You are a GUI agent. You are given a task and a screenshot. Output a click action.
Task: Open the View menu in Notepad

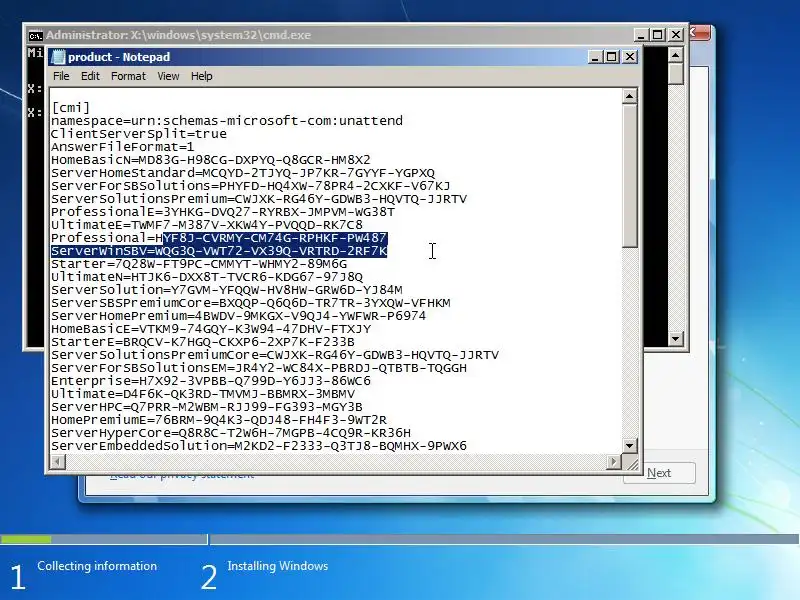point(168,76)
